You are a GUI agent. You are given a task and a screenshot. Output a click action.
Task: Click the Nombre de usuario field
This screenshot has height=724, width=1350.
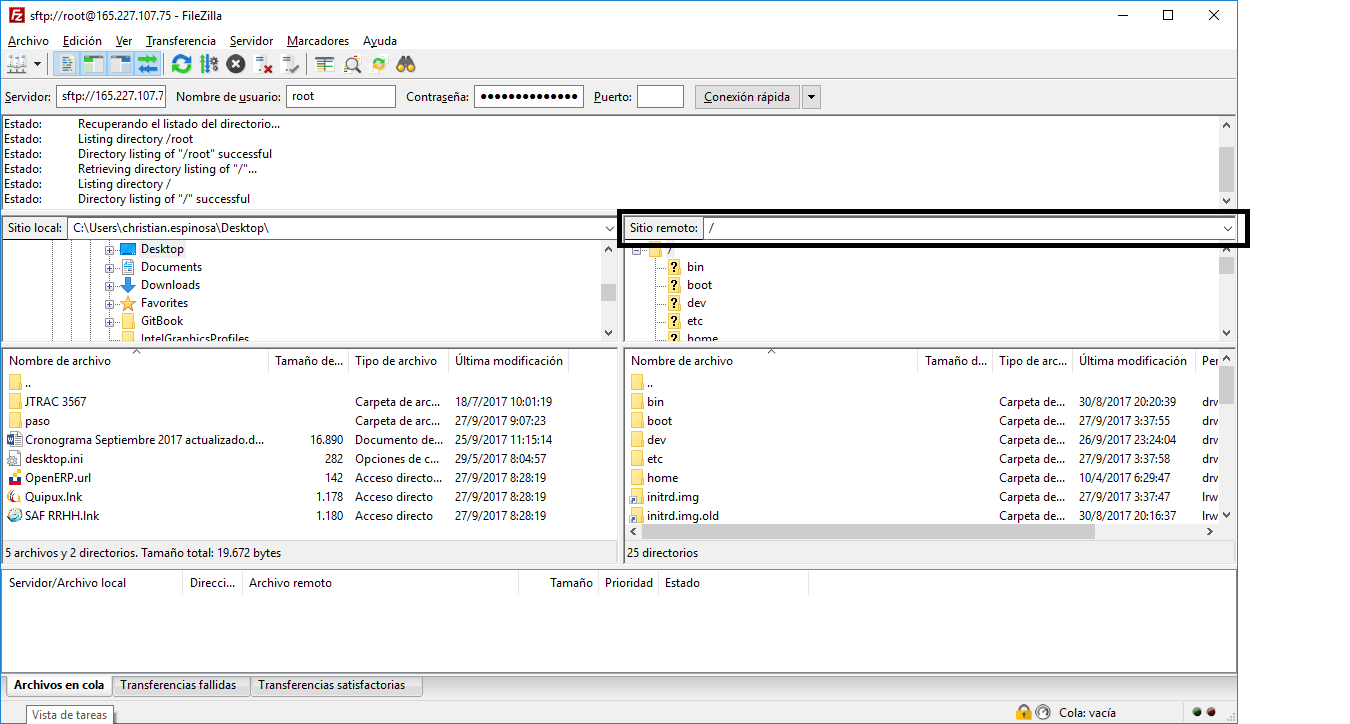point(341,97)
